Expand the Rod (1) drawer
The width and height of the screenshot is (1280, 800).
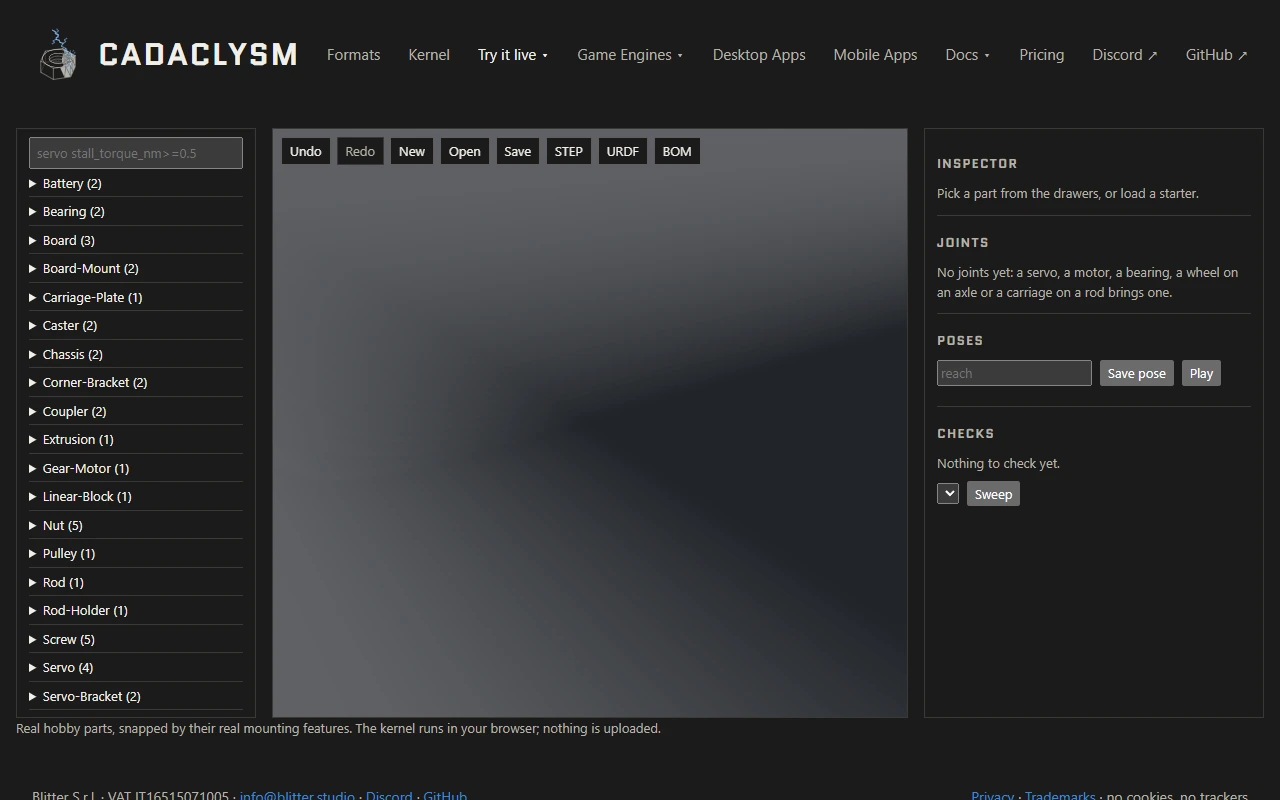(x=136, y=583)
